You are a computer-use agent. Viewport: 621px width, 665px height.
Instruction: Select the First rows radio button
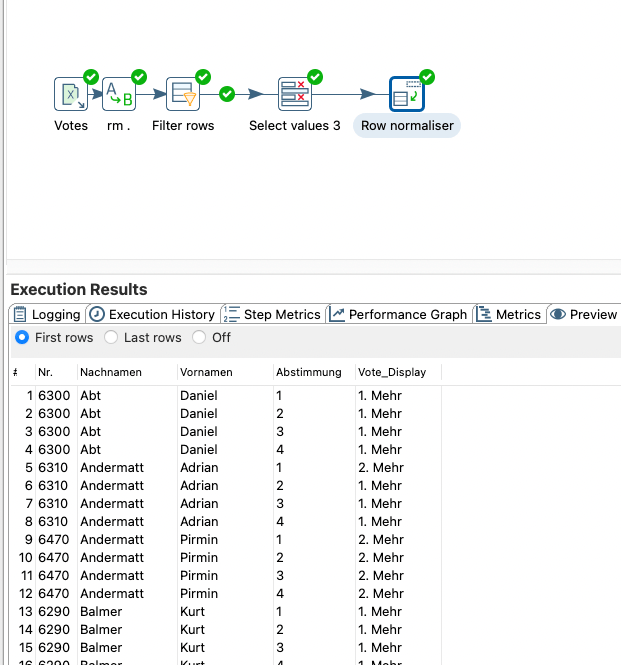(x=22, y=338)
